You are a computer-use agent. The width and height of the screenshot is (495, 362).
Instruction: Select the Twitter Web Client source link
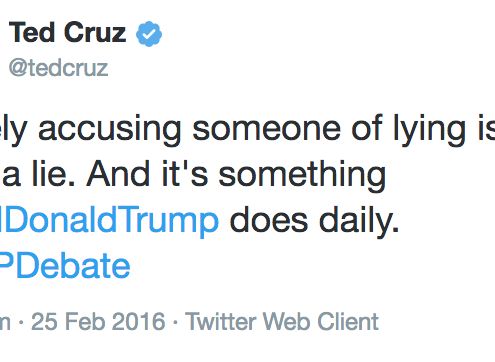coord(282,321)
